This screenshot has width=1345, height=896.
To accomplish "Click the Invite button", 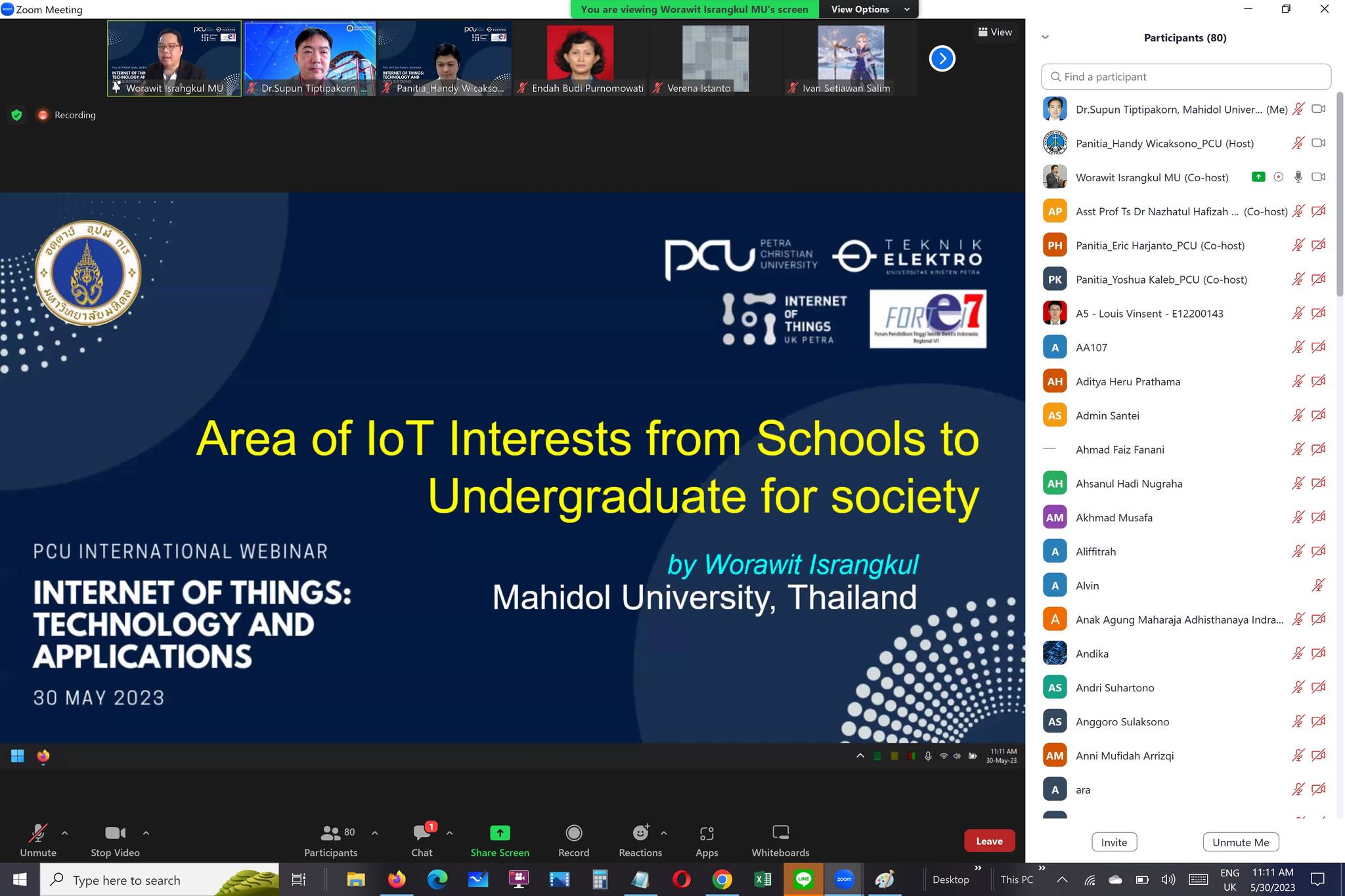I will (1114, 842).
